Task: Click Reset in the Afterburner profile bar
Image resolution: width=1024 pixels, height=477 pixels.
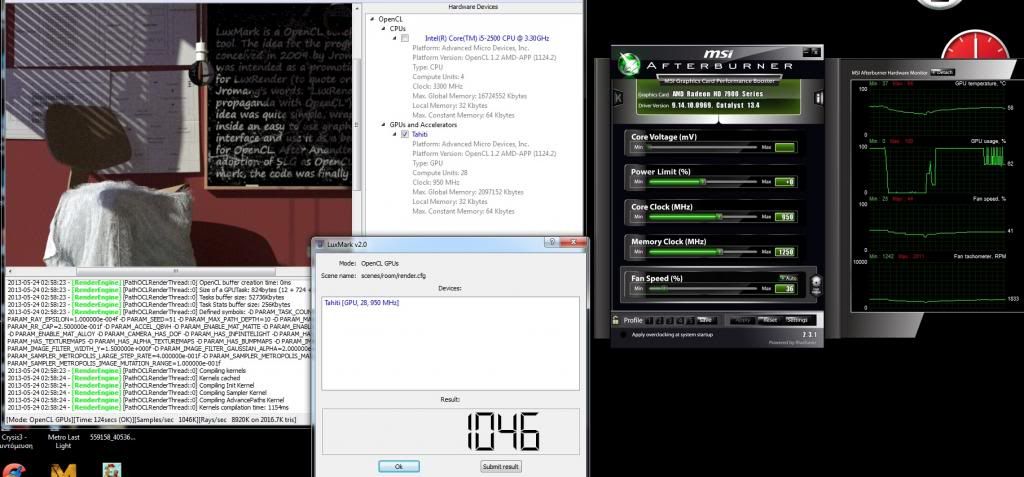Action: (768, 320)
